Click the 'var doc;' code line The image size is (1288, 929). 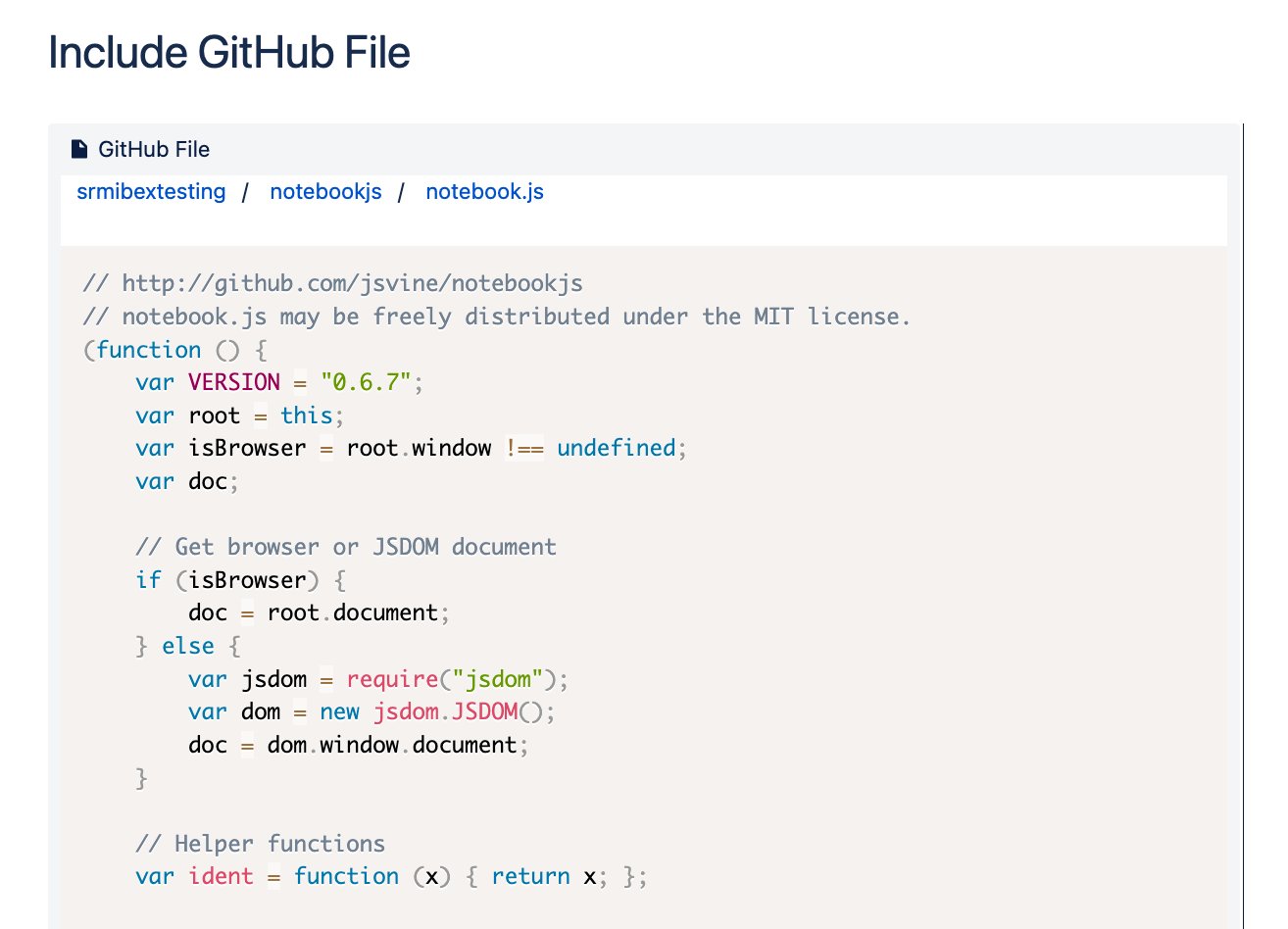[187, 481]
